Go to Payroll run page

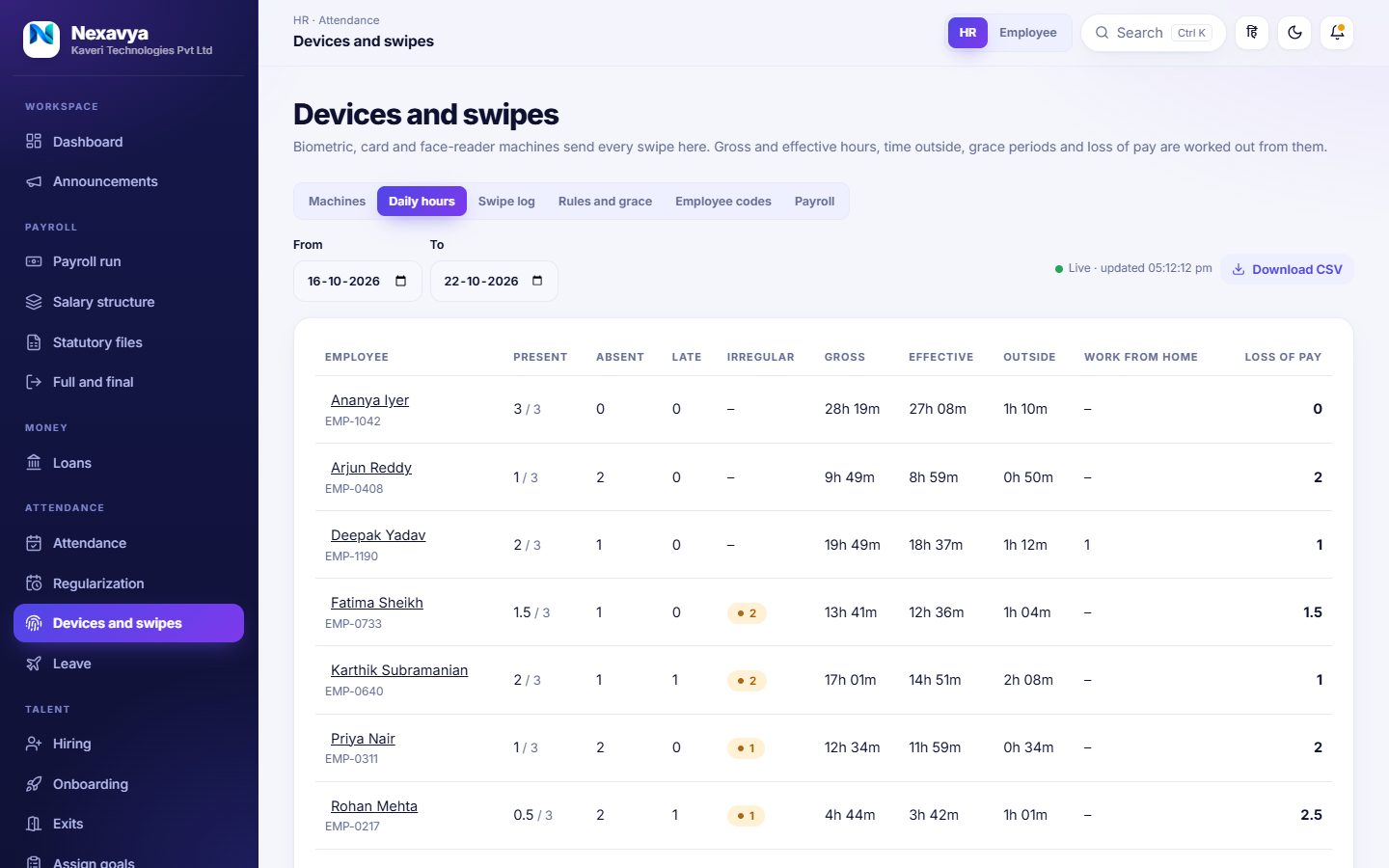[x=129, y=261]
